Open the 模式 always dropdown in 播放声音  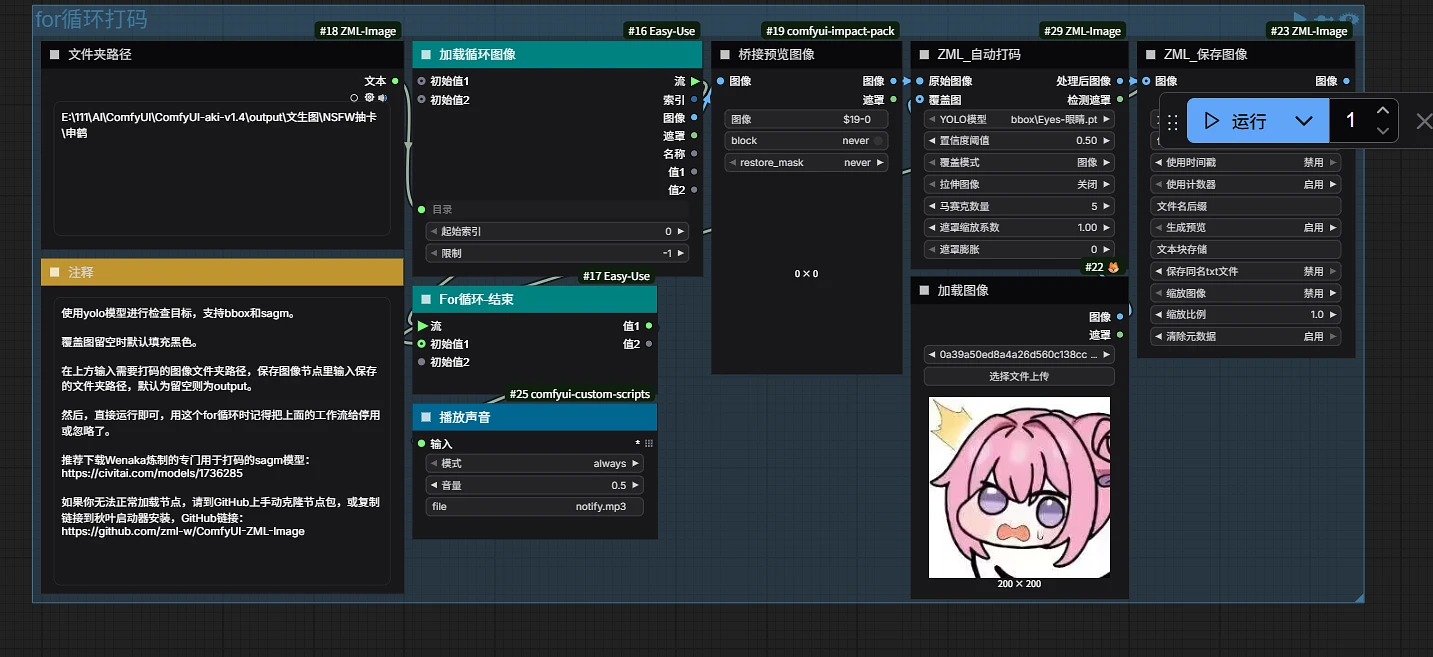tap(535, 464)
